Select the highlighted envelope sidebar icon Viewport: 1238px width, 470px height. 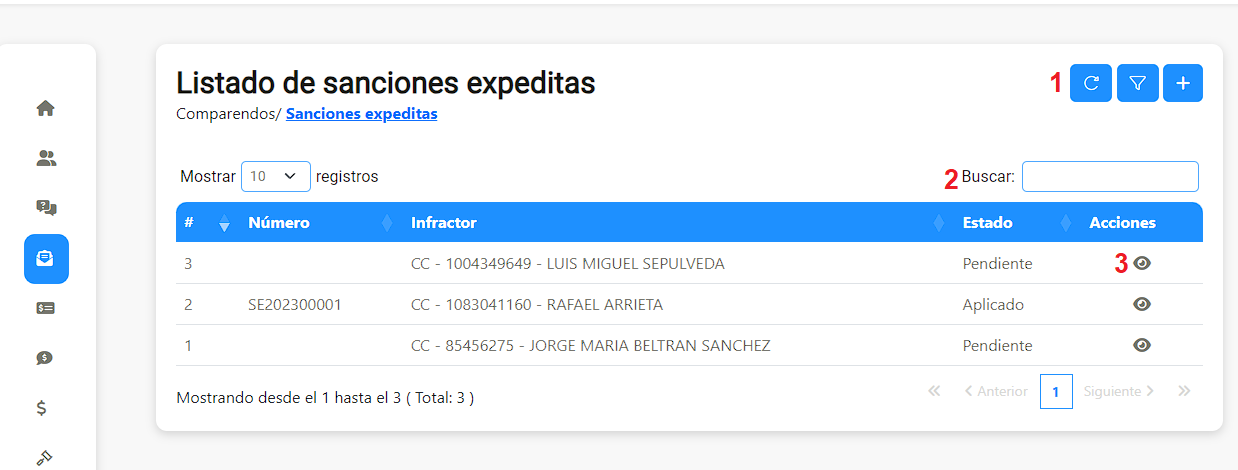(46, 259)
